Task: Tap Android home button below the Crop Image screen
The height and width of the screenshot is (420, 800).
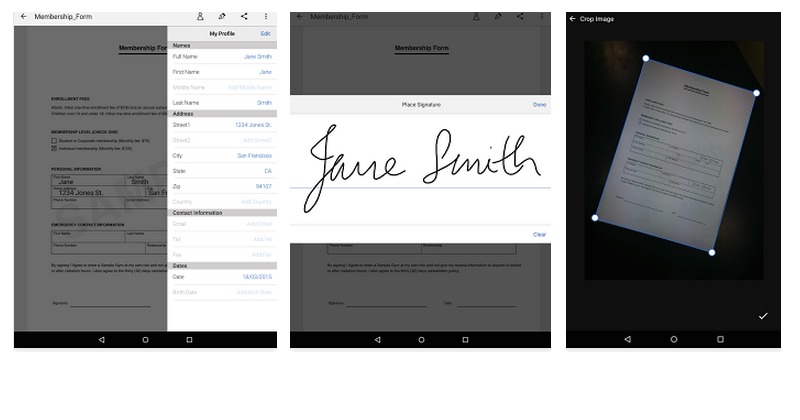Action: [674, 339]
